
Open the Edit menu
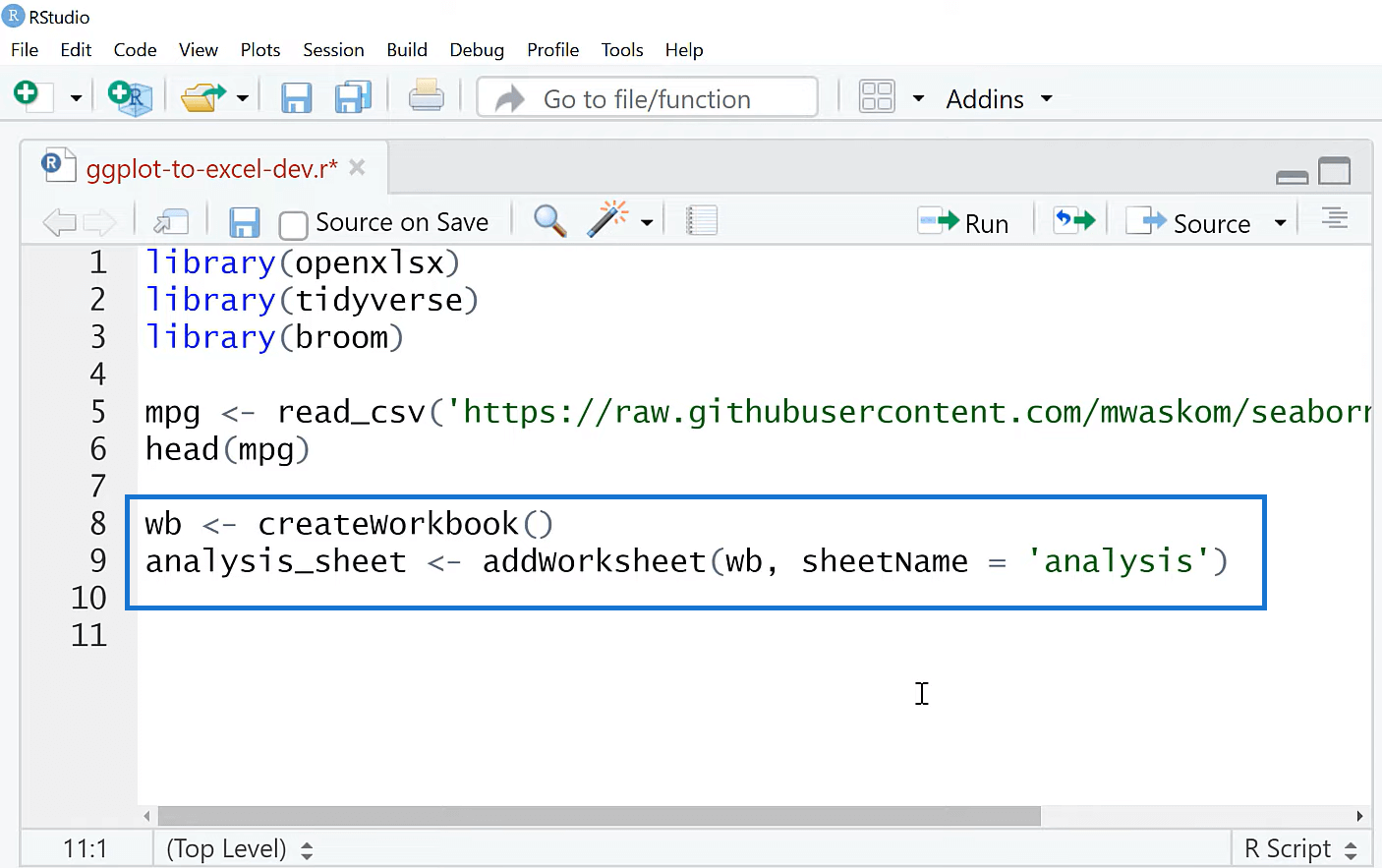tap(76, 50)
